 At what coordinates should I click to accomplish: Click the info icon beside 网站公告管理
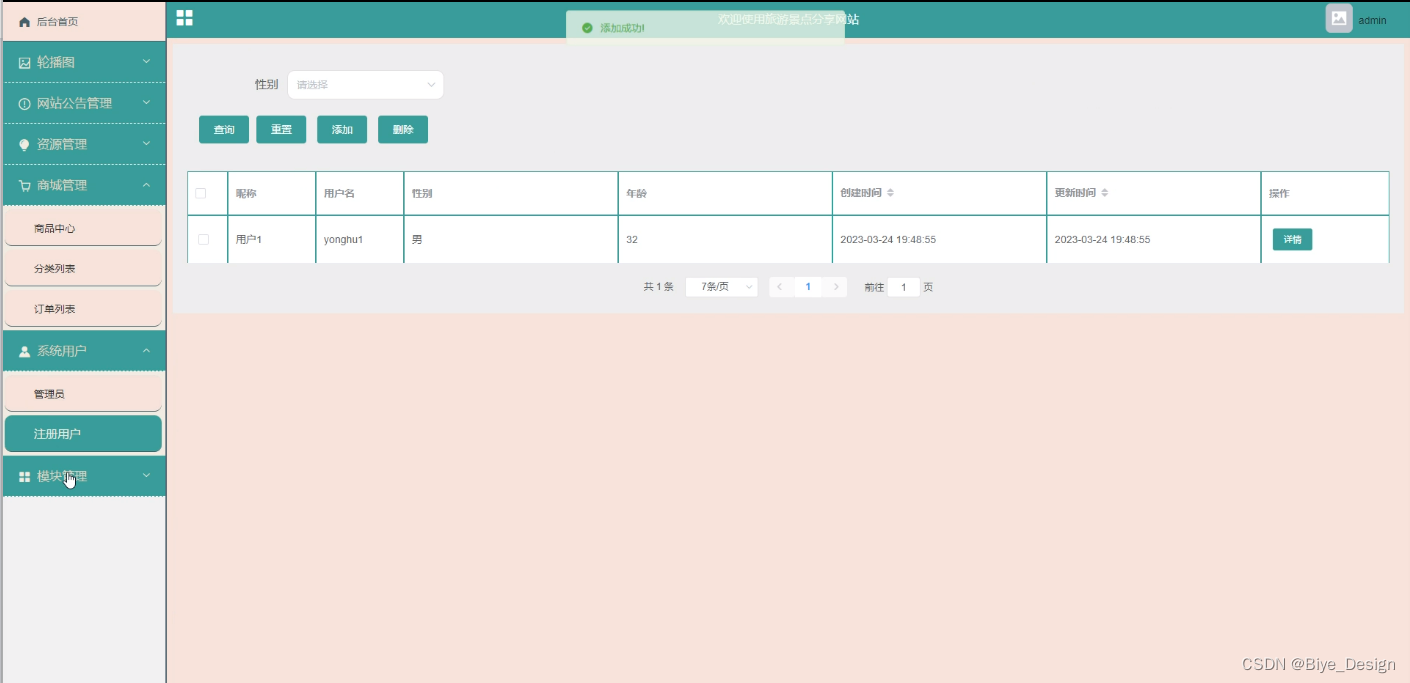[x=25, y=104]
